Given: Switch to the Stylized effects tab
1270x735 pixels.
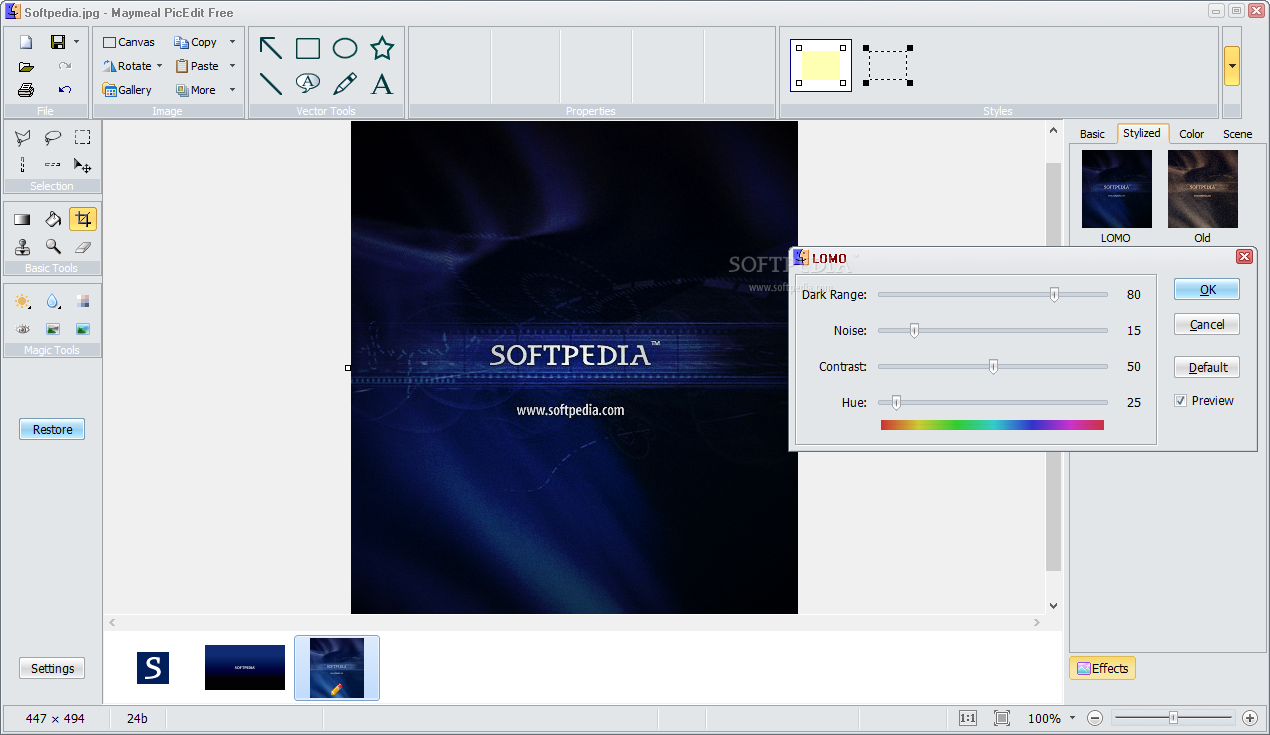Looking at the screenshot, I should coord(1142,133).
